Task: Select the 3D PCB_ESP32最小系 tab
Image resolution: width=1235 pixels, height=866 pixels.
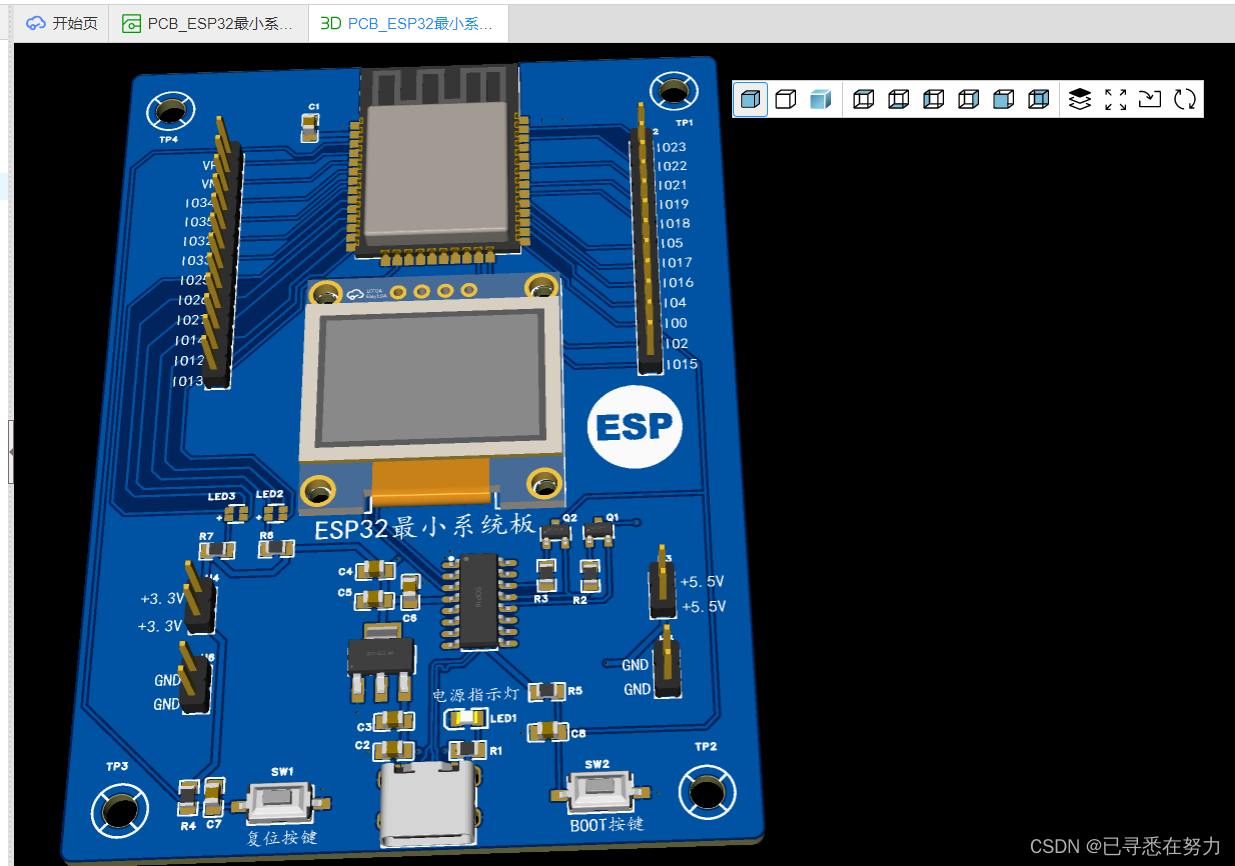Action: pyautogui.click(x=408, y=23)
